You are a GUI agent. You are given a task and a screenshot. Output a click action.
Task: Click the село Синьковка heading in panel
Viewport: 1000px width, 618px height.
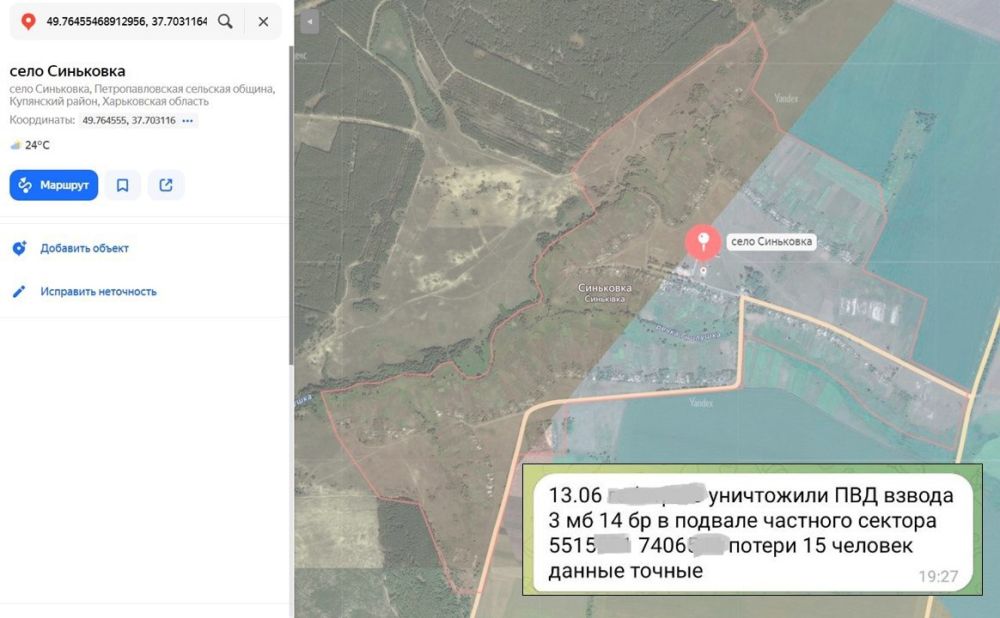(x=67, y=71)
